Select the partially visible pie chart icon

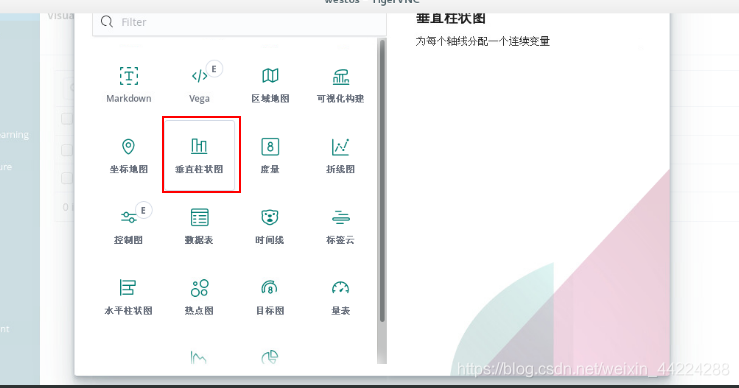[270, 357]
